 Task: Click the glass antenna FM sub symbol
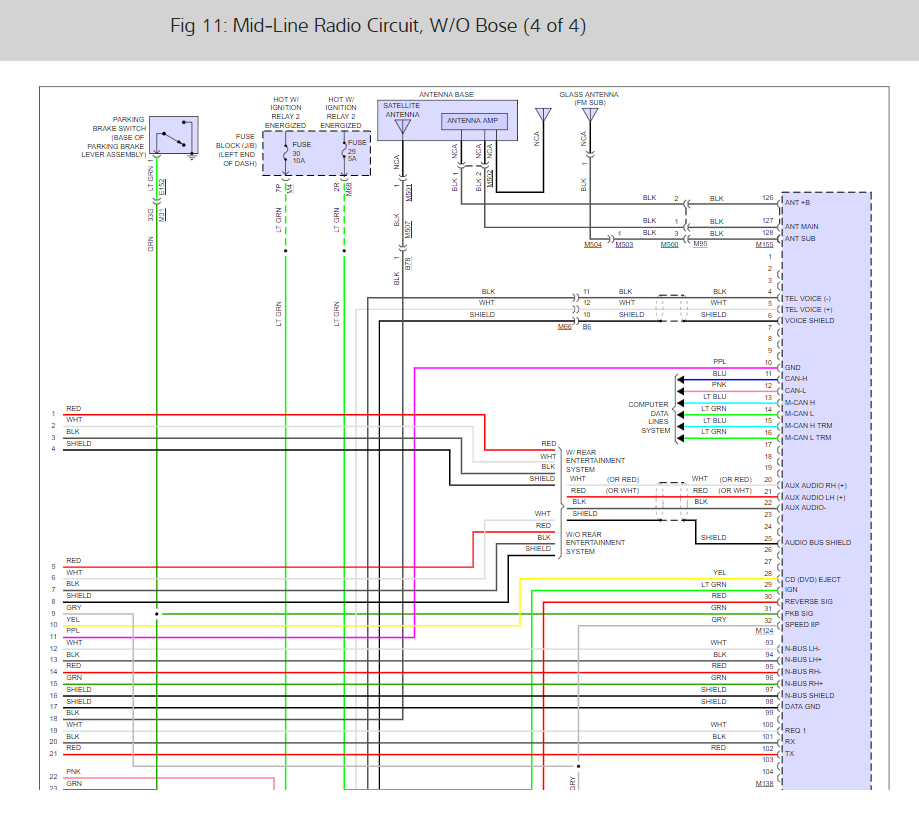pos(590,114)
